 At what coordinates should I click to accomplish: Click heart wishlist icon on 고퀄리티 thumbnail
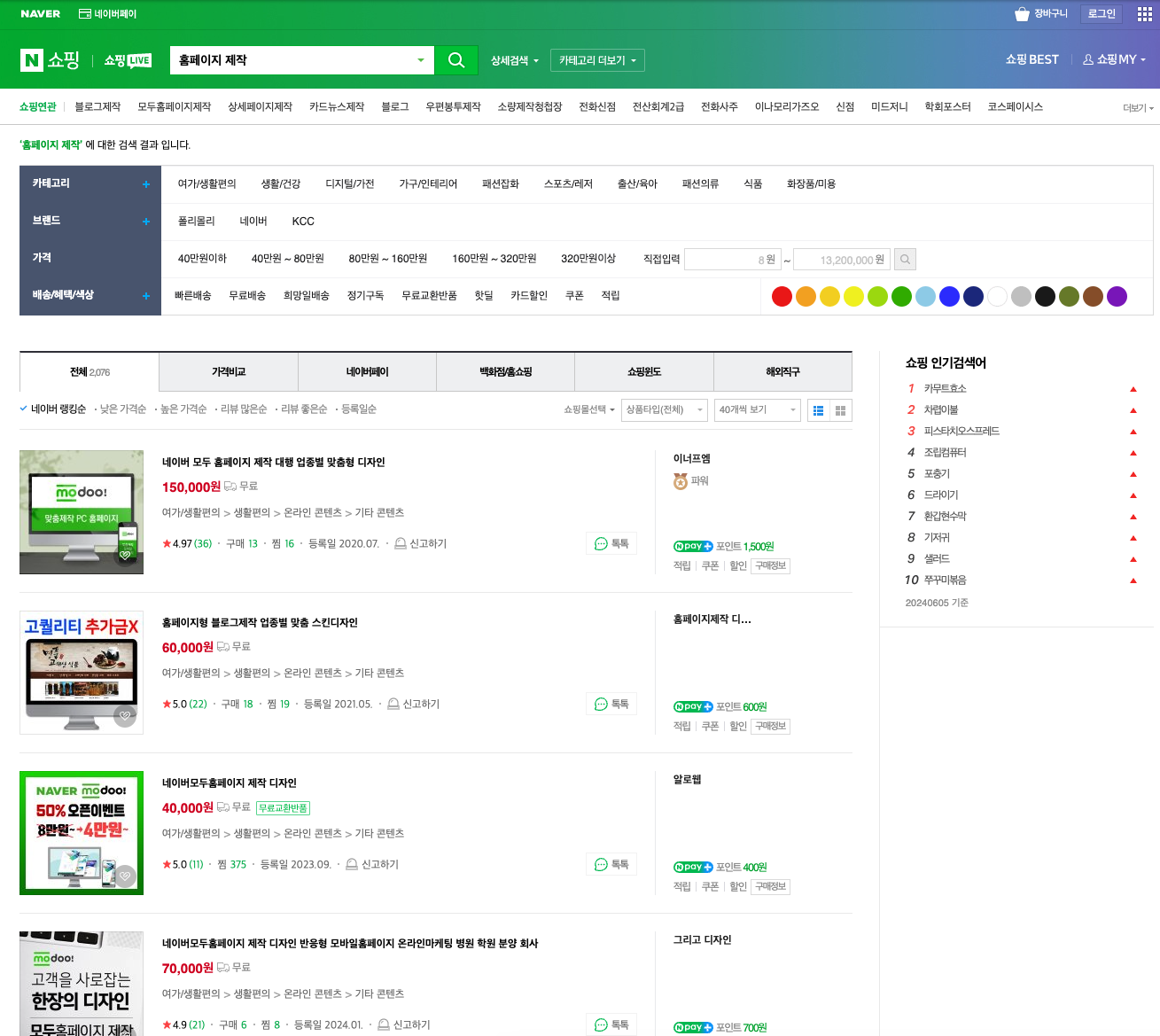[x=125, y=716]
